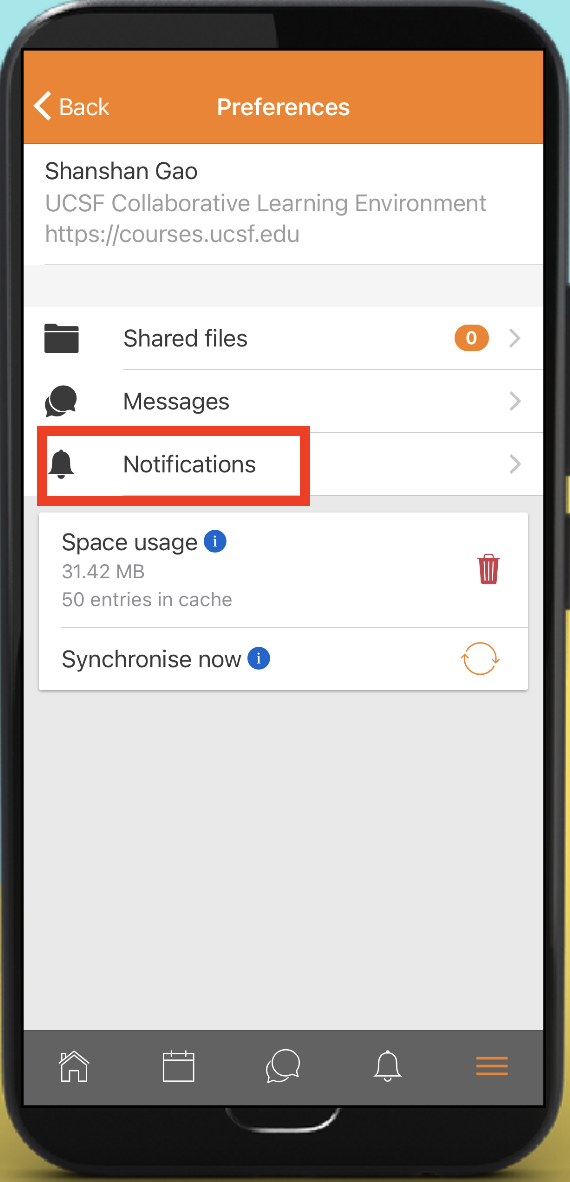Tap the Home icon in bottom bar
This screenshot has width=570, height=1182.
(74, 1066)
